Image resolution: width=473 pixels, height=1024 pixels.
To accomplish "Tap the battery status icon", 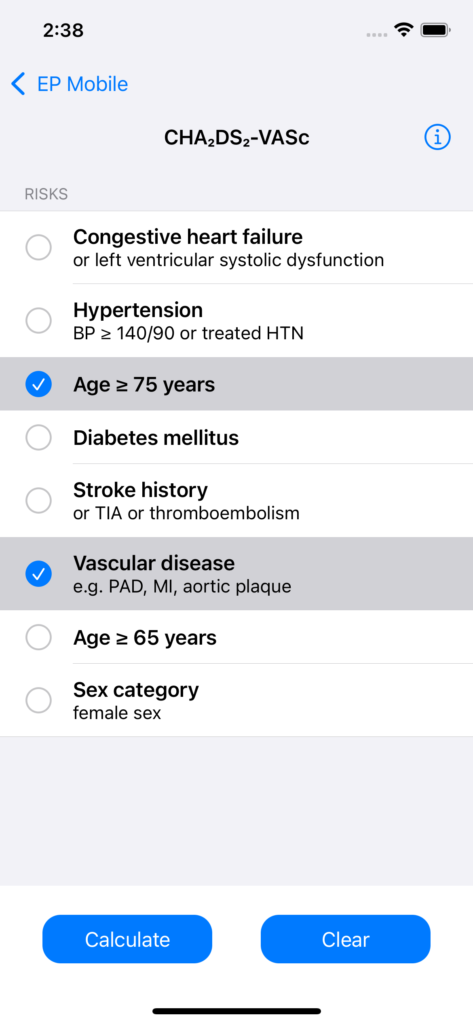I will click(434, 30).
